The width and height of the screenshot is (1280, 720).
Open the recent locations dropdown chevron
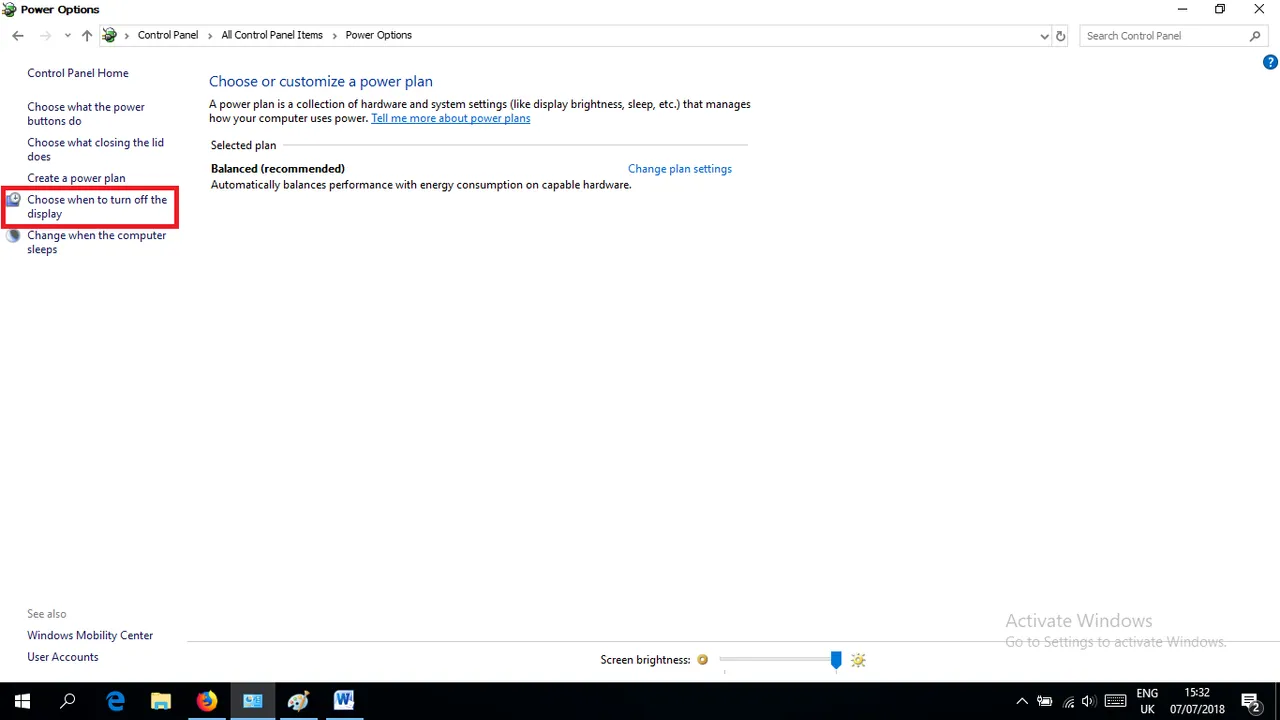pos(67,36)
